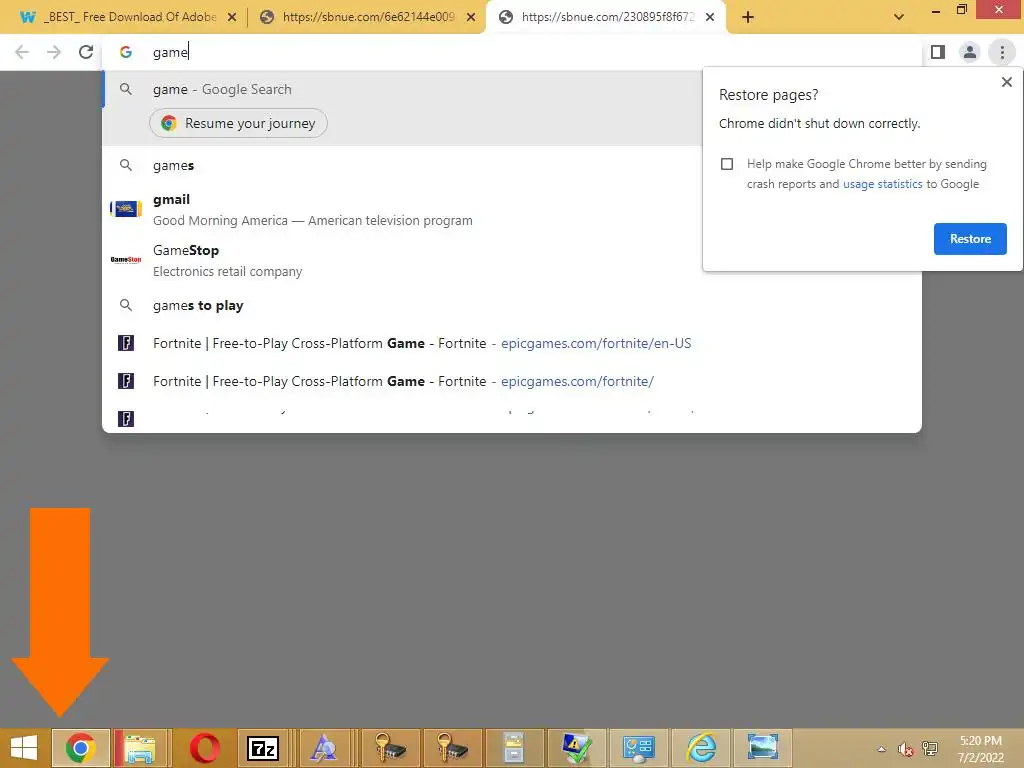Open the usage statistics link
The width and height of the screenshot is (1024, 768).
(x=882, y=184)
